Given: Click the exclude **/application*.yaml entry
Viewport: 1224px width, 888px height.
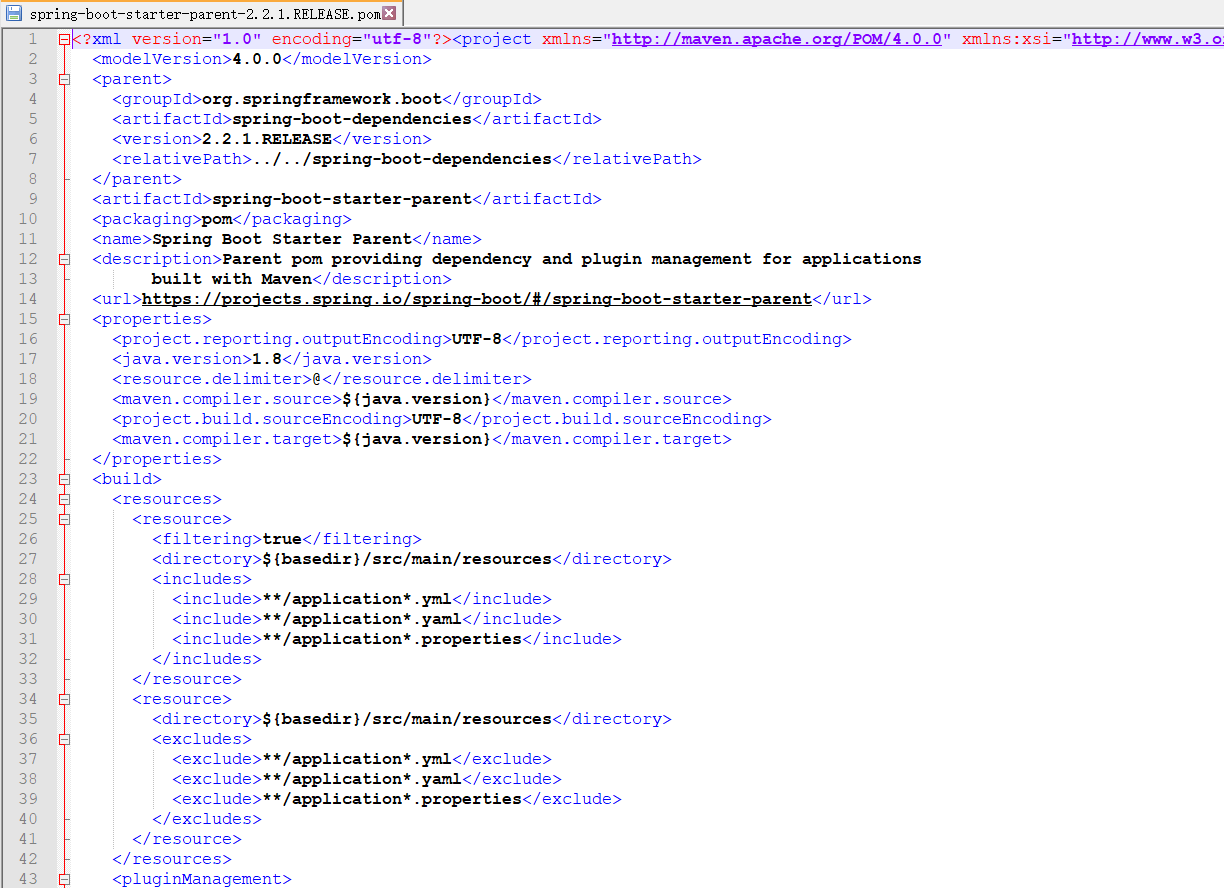Looking at the screenshot, I should coord(367,779).
